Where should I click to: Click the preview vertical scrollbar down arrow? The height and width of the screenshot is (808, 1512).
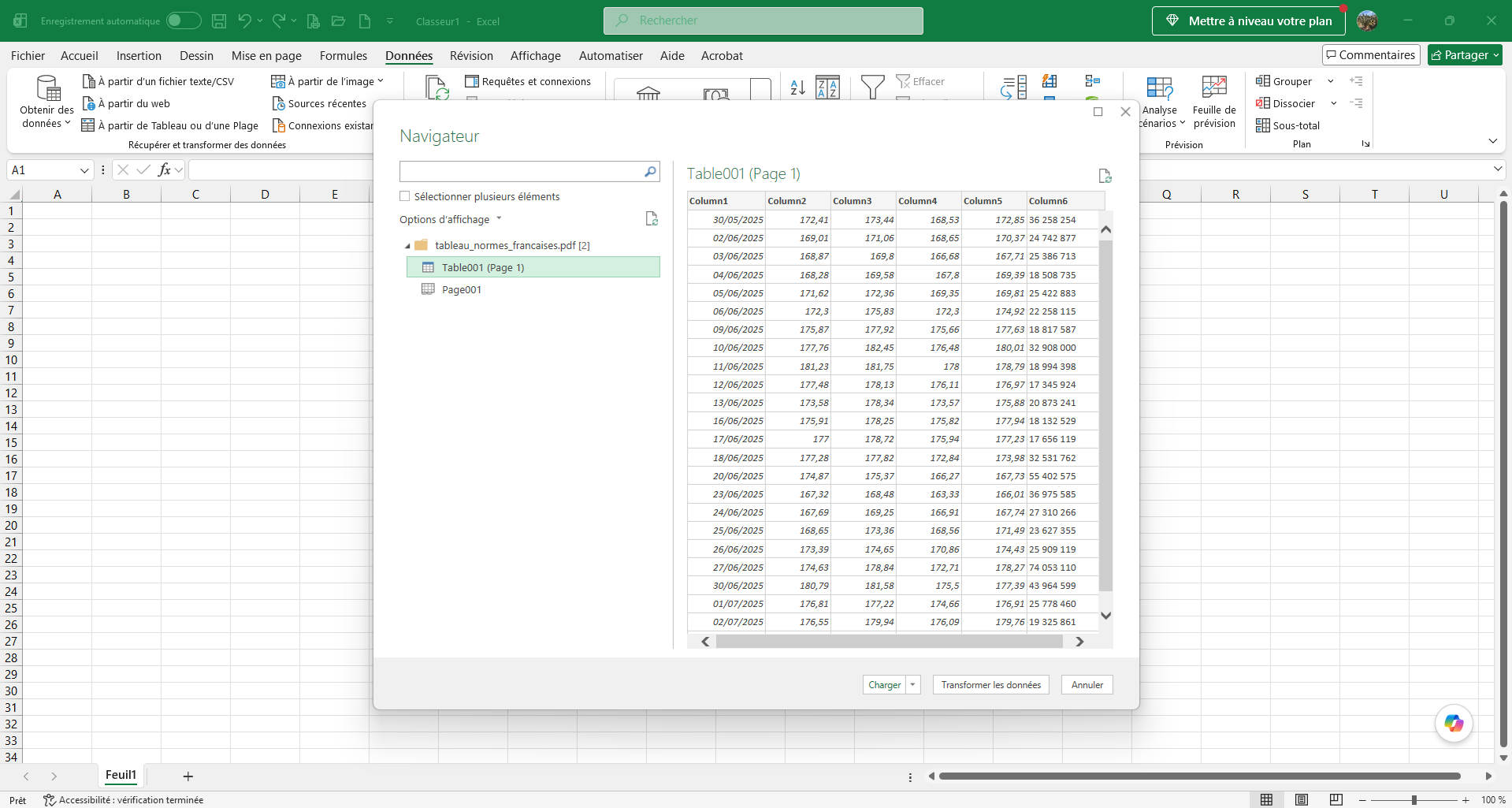1105,616
